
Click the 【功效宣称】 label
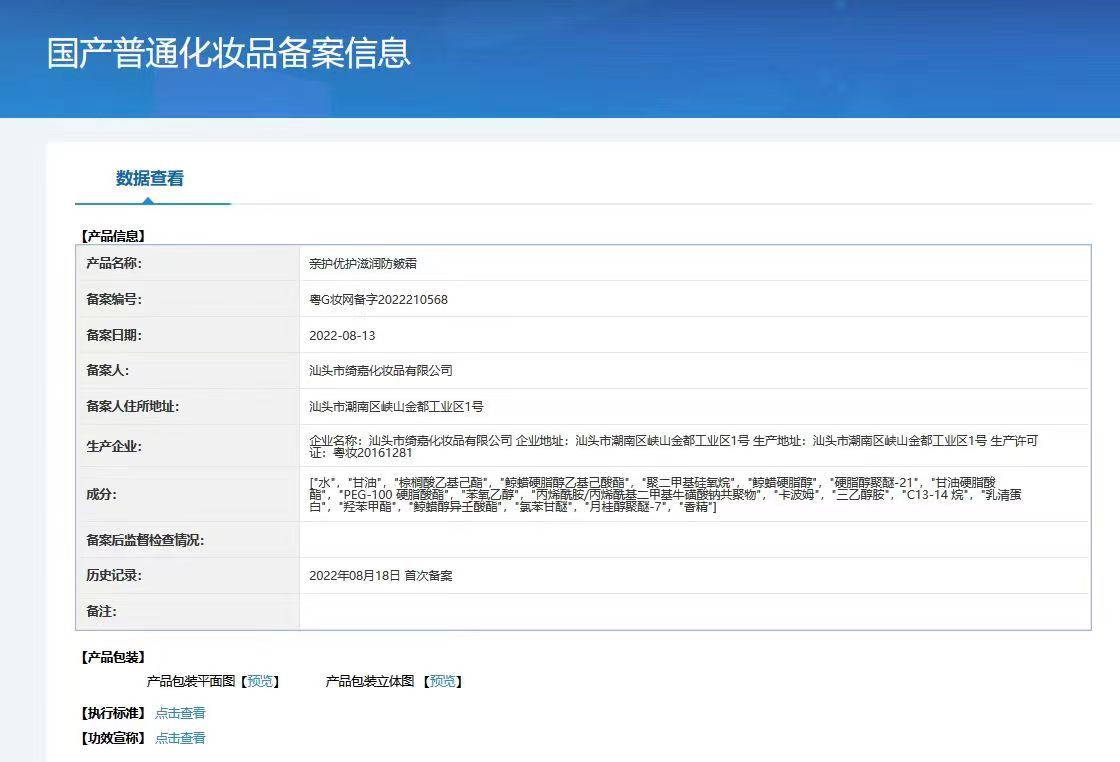113,738
